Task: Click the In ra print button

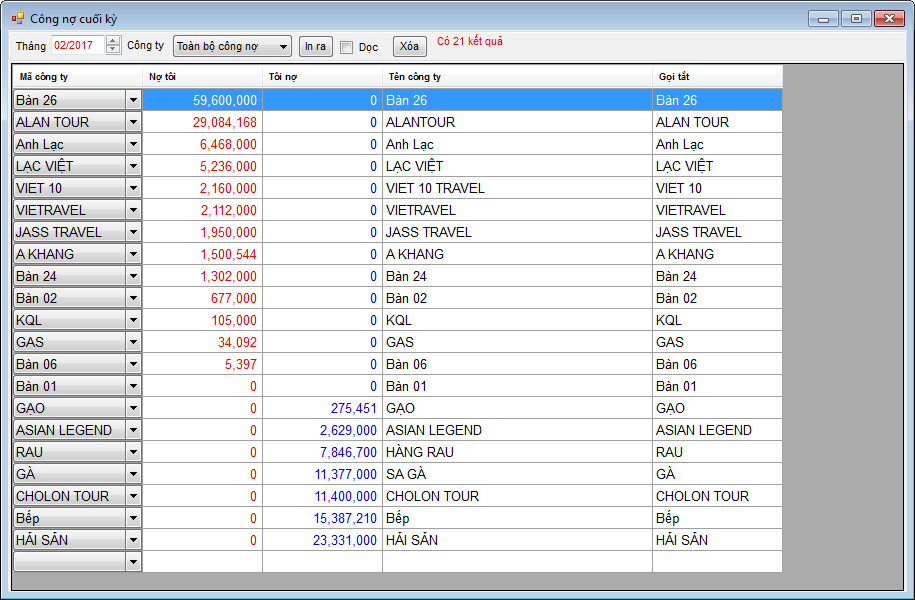Action: point(315,46)
